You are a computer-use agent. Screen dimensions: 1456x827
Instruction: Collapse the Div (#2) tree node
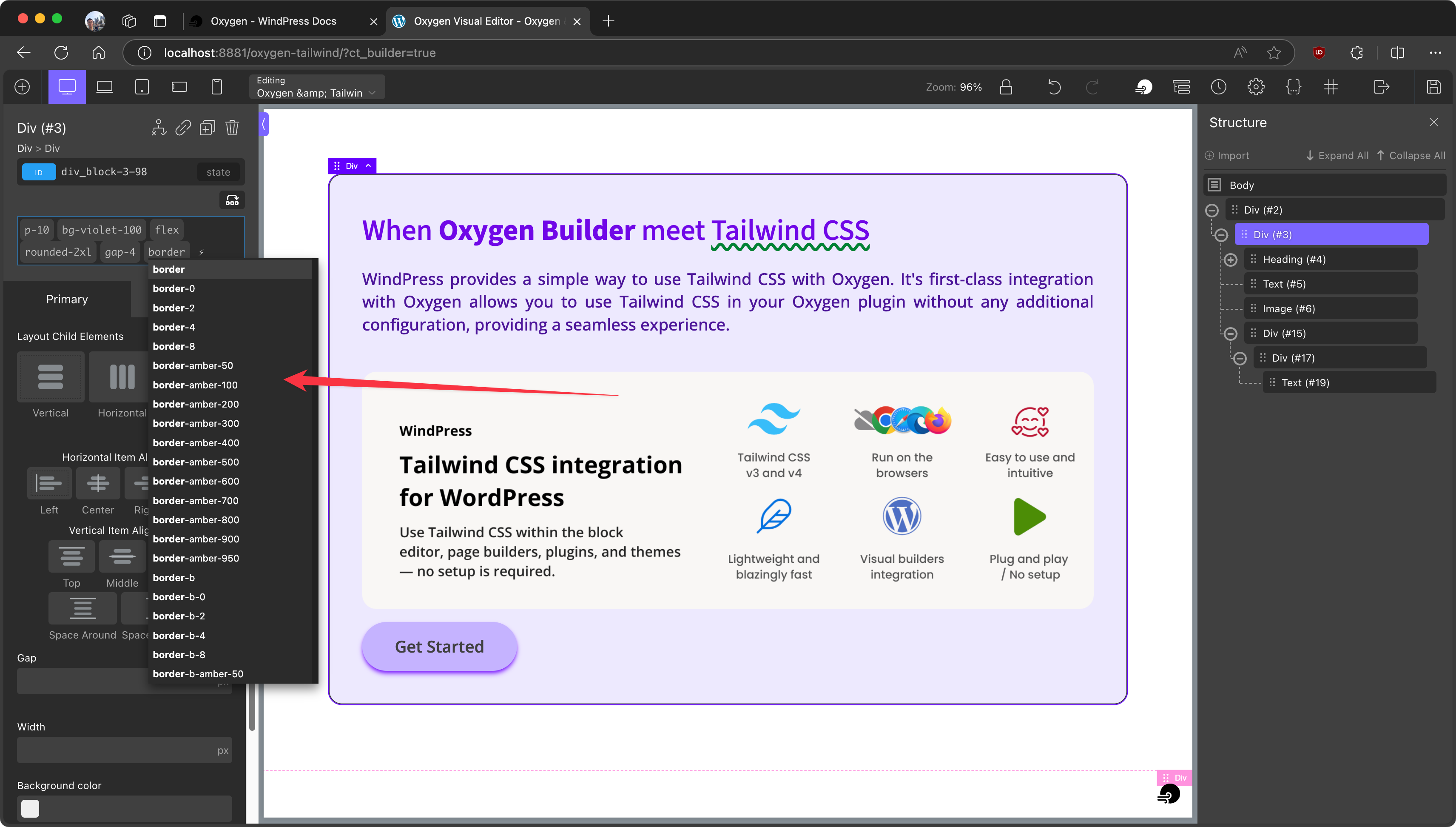click(x=1211, y=210)
